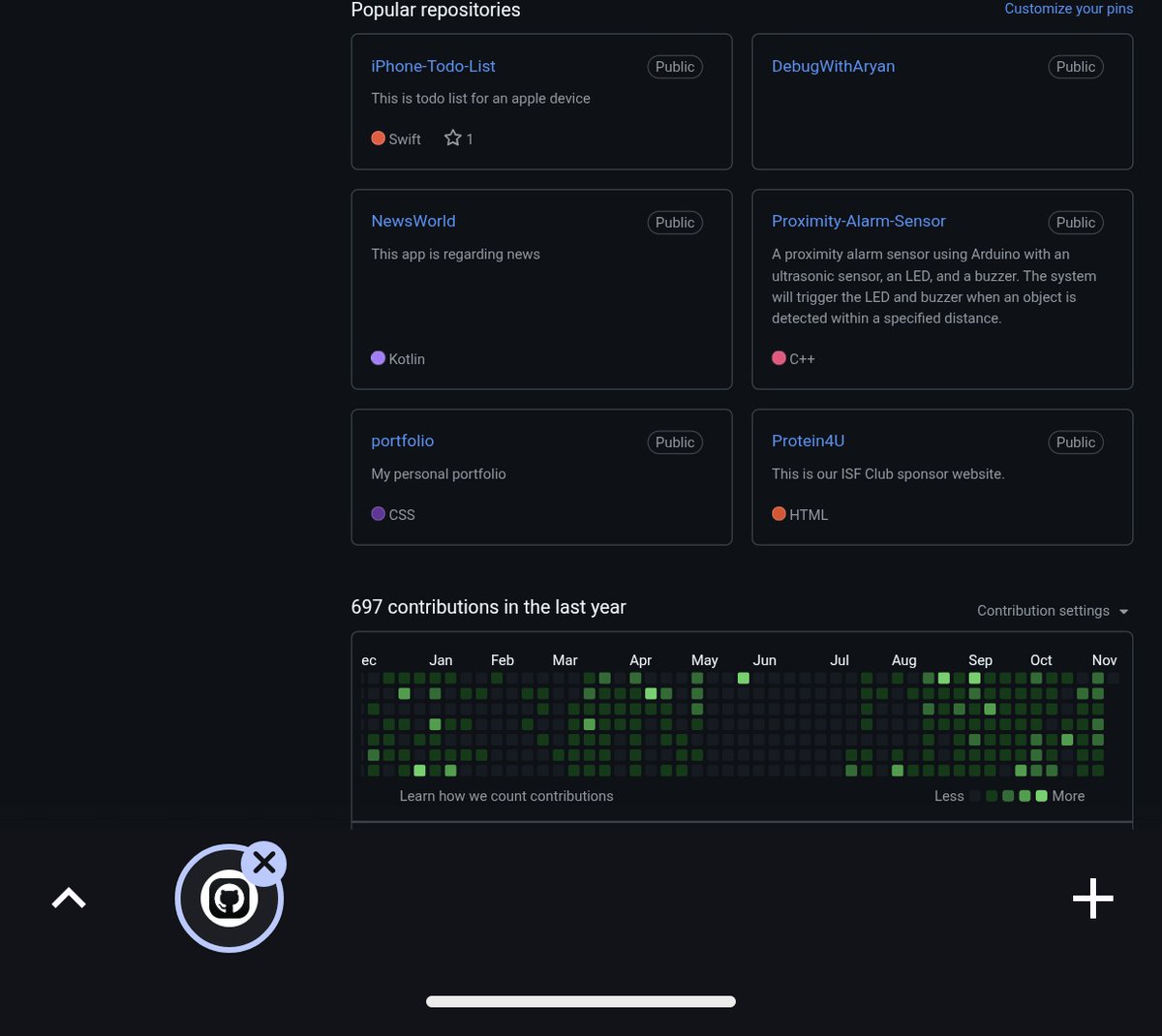1162x1036 pixels.
Task: Click the star icon on iPhone-Todo-List
Action: pyautogui.click(x=452, y=137)
